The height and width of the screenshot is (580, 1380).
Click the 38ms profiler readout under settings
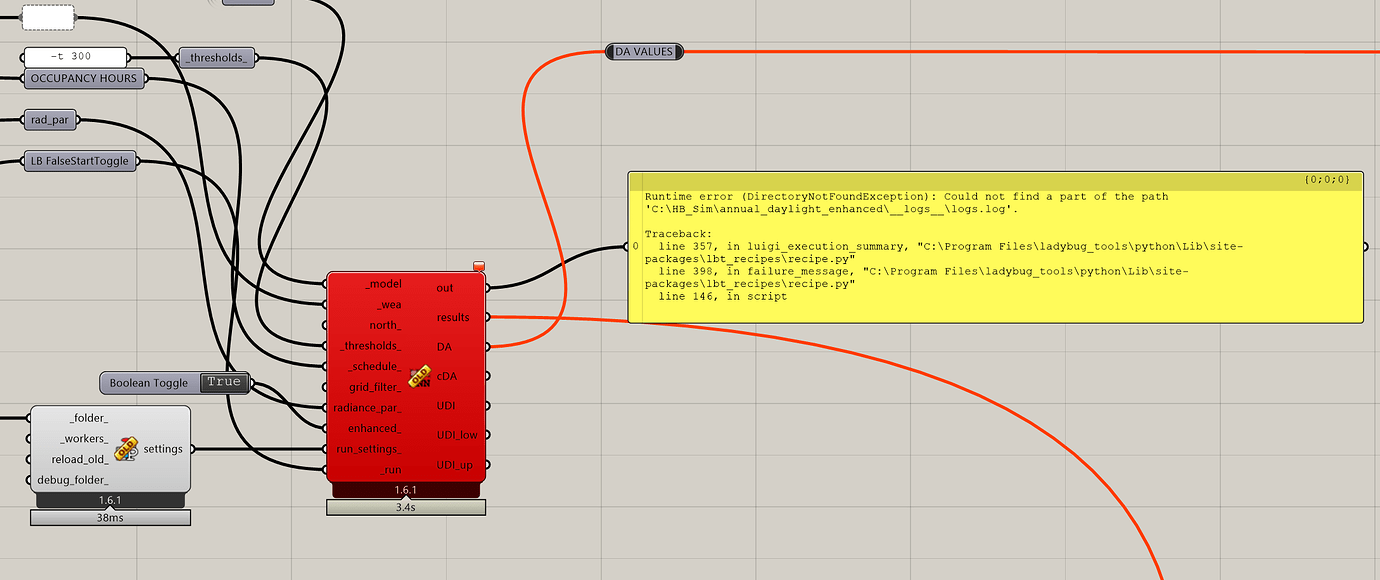(109, 517)
